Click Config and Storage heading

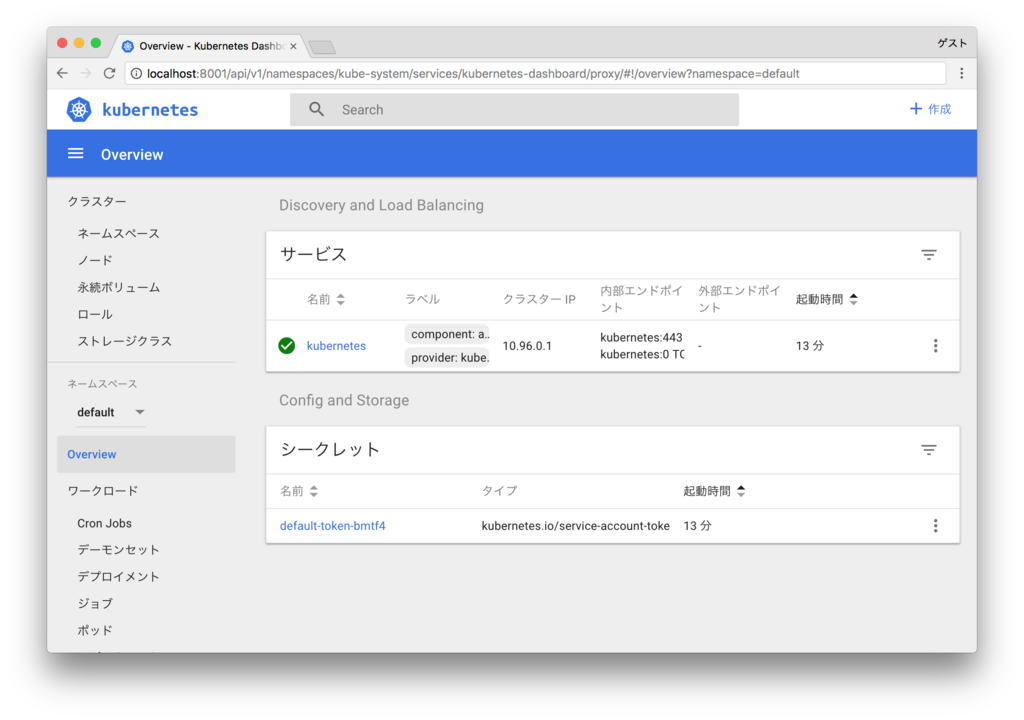344,401
